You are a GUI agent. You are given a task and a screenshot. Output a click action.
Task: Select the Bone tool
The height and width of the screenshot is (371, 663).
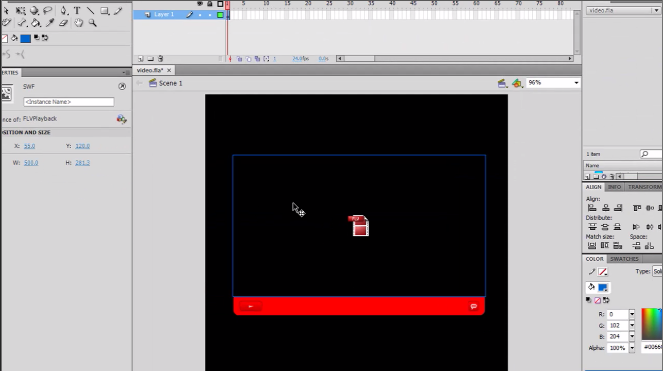pos(22,23)
